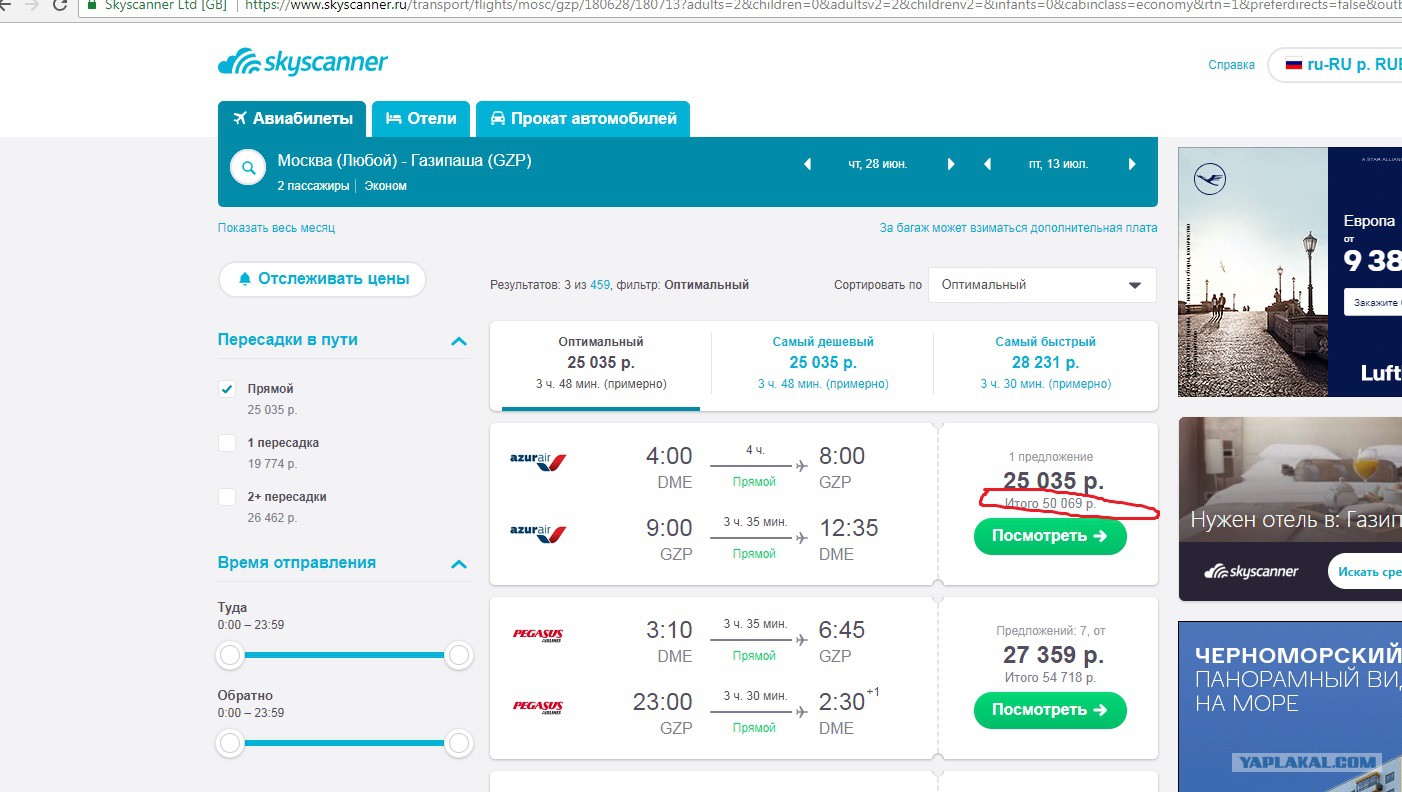Image resolution: width=1402 pixels, height=792 pixels.
Task: Click the 25 035 р. Azur Air offer price
Action: coord(1053,481)
